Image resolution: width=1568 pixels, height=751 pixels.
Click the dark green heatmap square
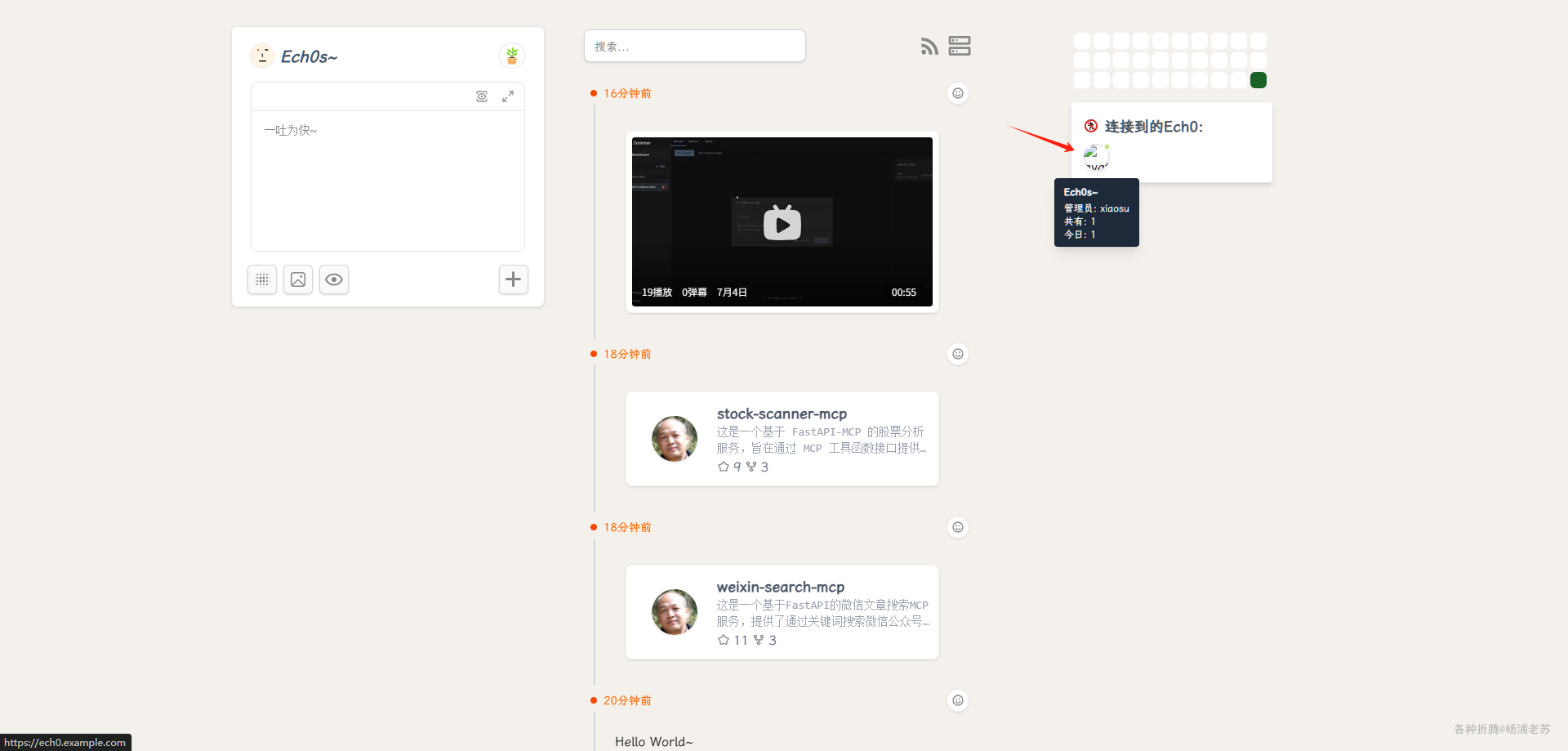(x=1258, y=80)
